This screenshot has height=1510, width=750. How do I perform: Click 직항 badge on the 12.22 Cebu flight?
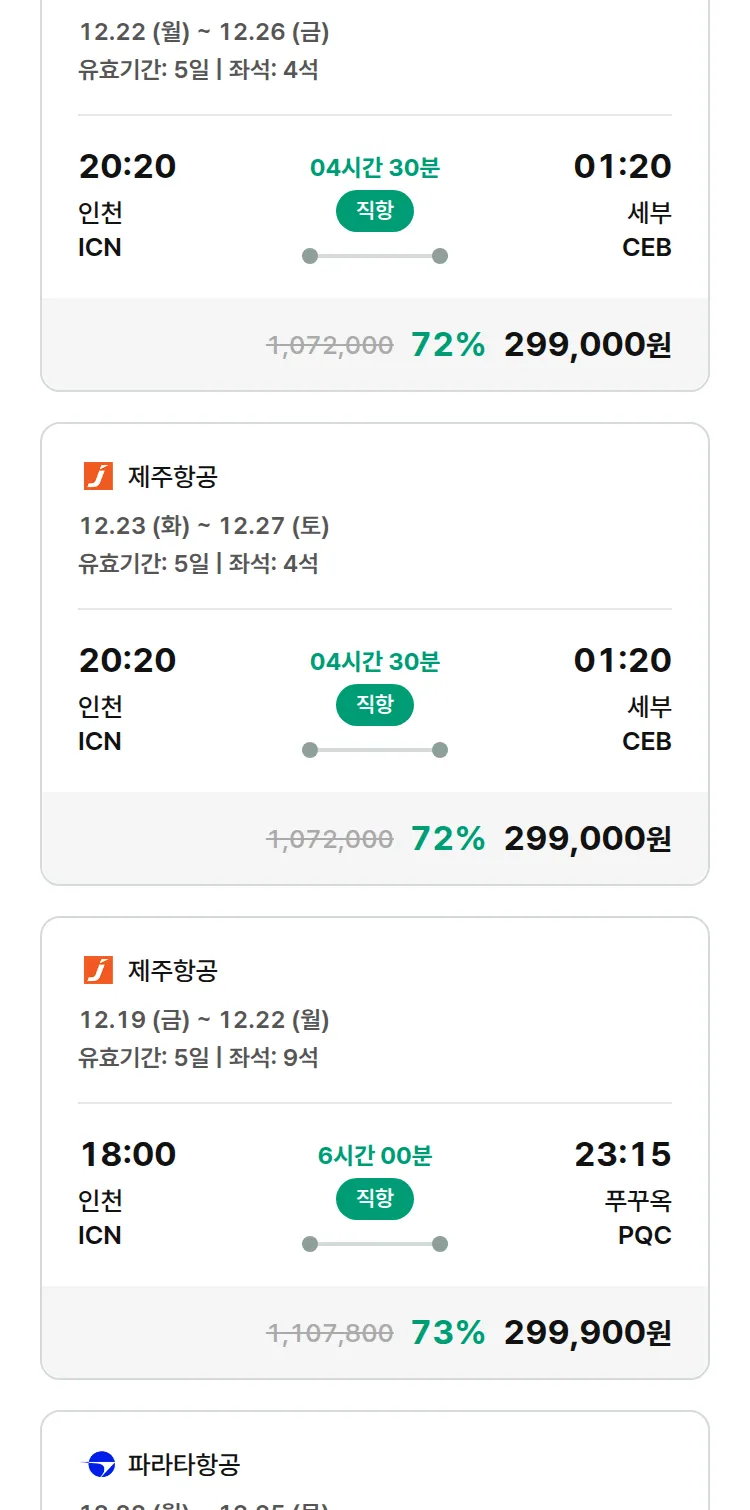click(x=375, y=211)
